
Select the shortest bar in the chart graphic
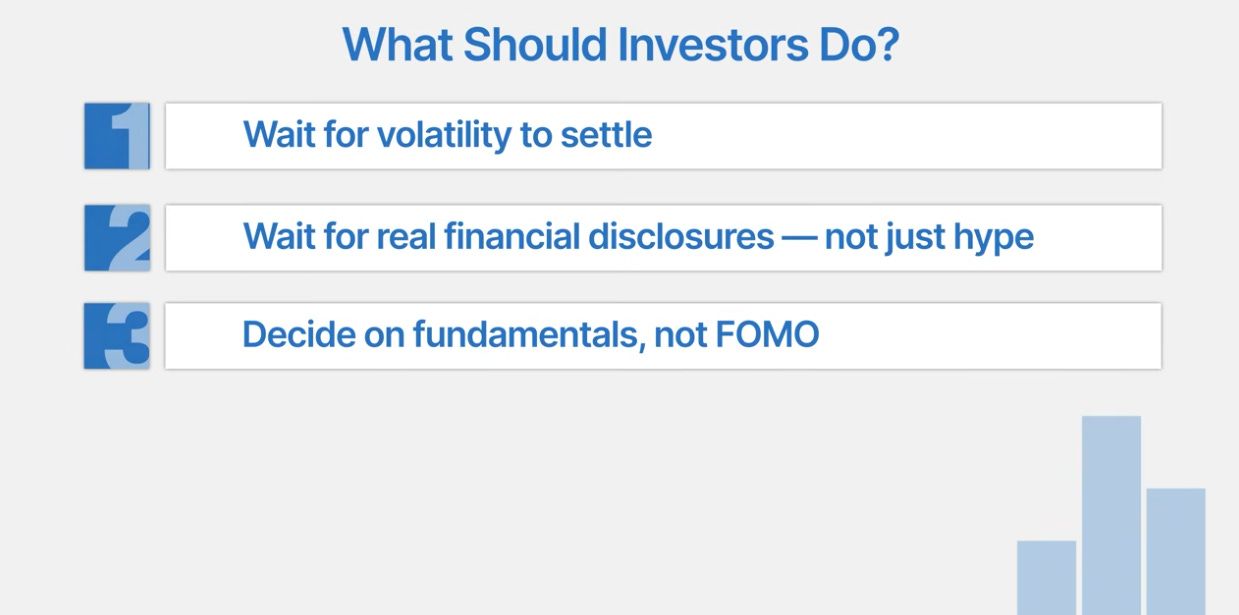1047,578
